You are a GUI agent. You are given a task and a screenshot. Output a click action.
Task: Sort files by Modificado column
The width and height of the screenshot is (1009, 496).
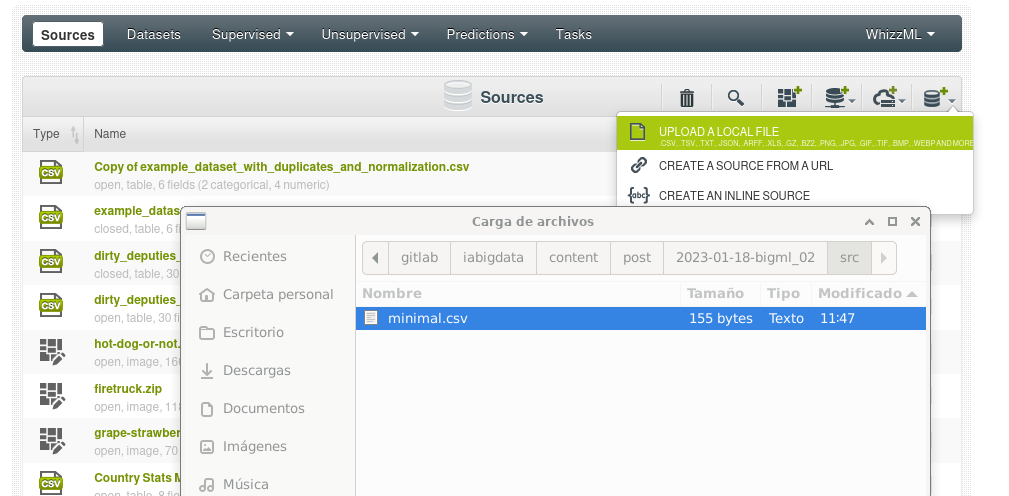[866, 294]
